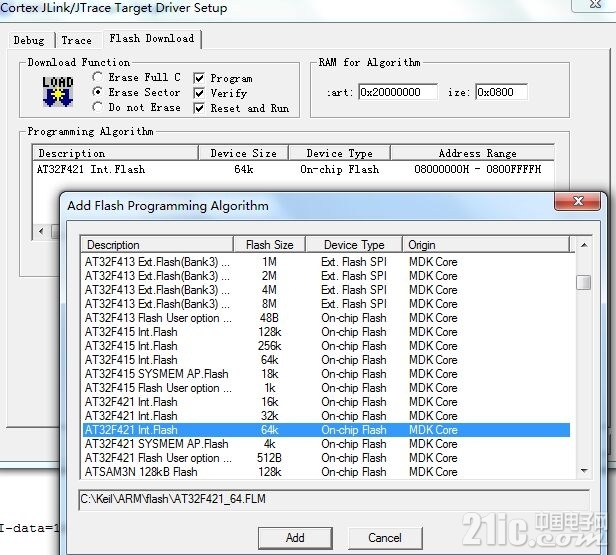616x555 pixels.
Task: Select AT32F421 Int.Flash 64k row in Programming Algorithm
Action: tap(293, 169)
